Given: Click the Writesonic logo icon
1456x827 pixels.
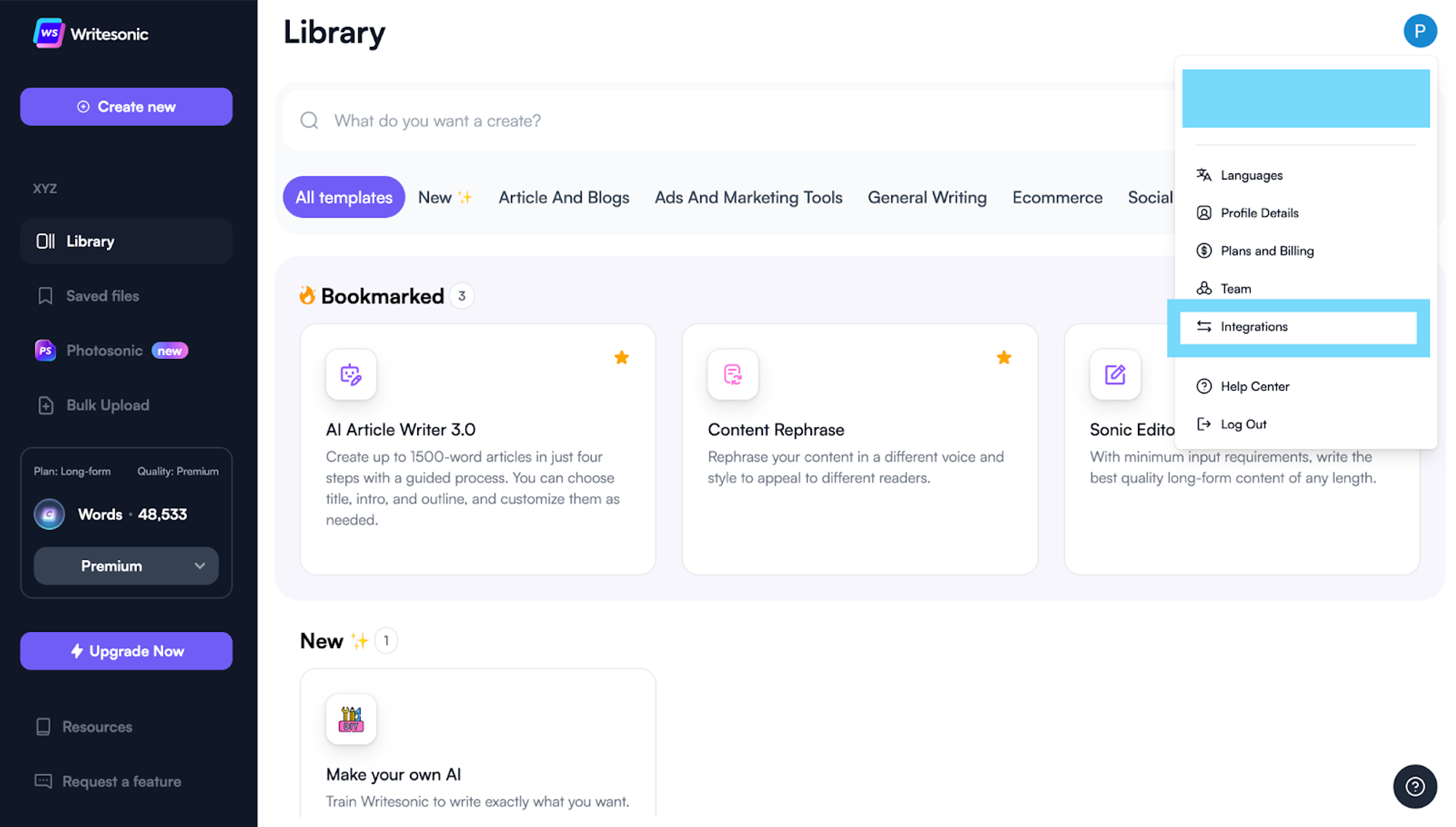Looking at the screenshot, I should point(49,33).
